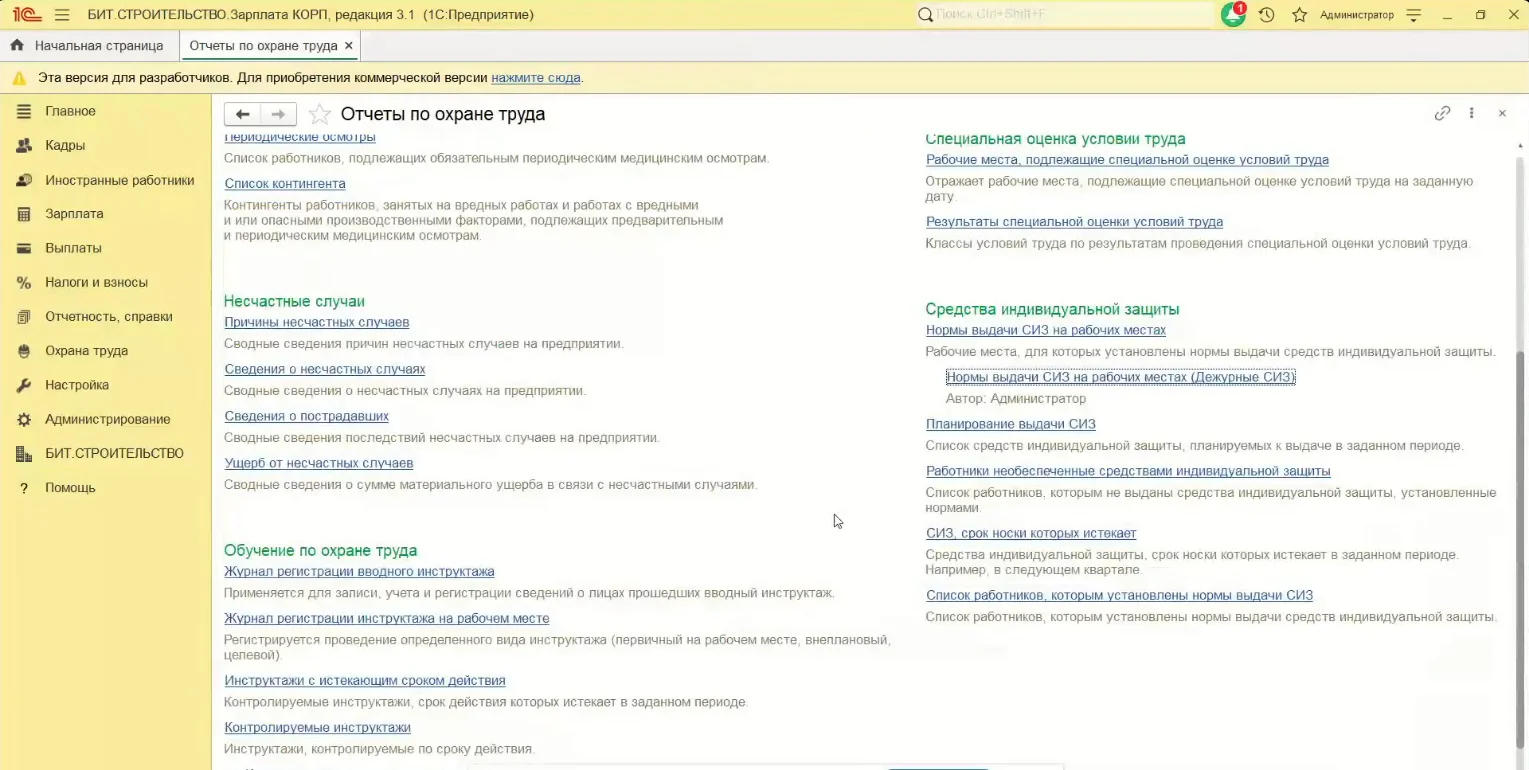The image size is (1529, 770).
Task: Open СИЗ, срок носки которых истекает
Action: pos(1031,533)
